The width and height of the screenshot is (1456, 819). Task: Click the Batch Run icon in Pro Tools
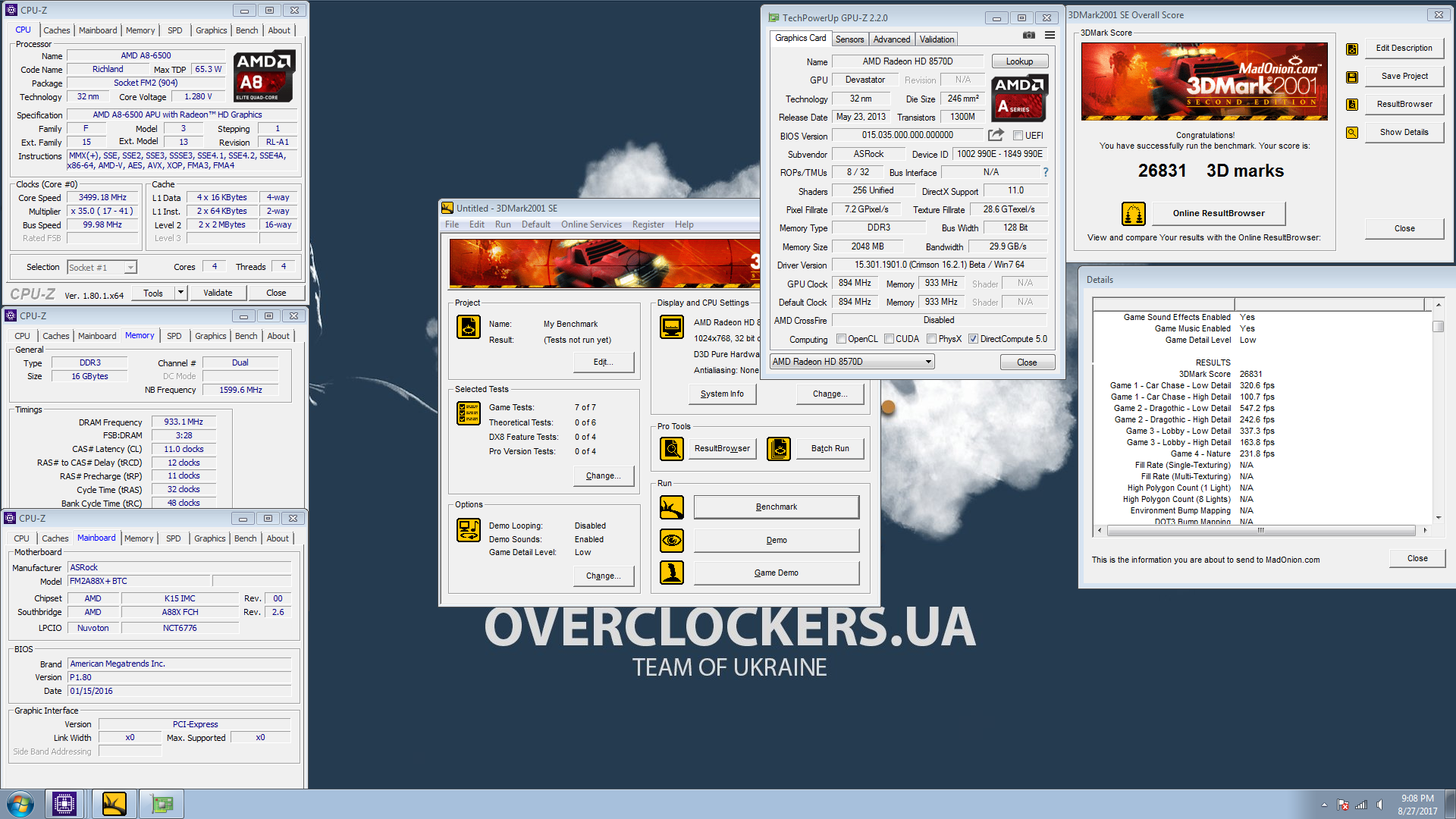pyautogui.click(x=779, y=449)
